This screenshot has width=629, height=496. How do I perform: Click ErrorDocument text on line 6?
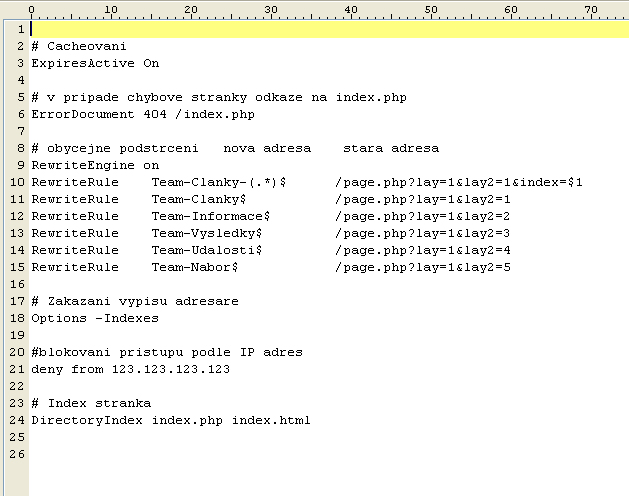point(83,114)
